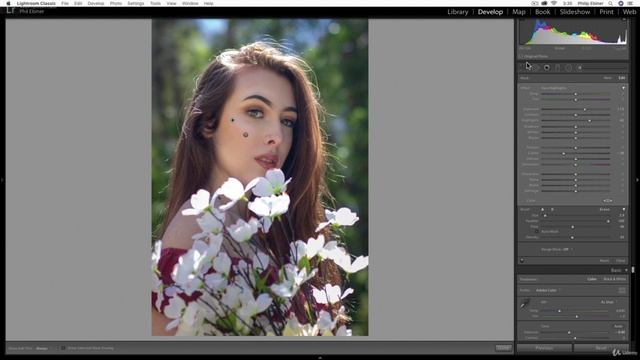Screen dimensions: 640x360
Task: Select the lower adjustment pin on cheek
Action: 245,135
